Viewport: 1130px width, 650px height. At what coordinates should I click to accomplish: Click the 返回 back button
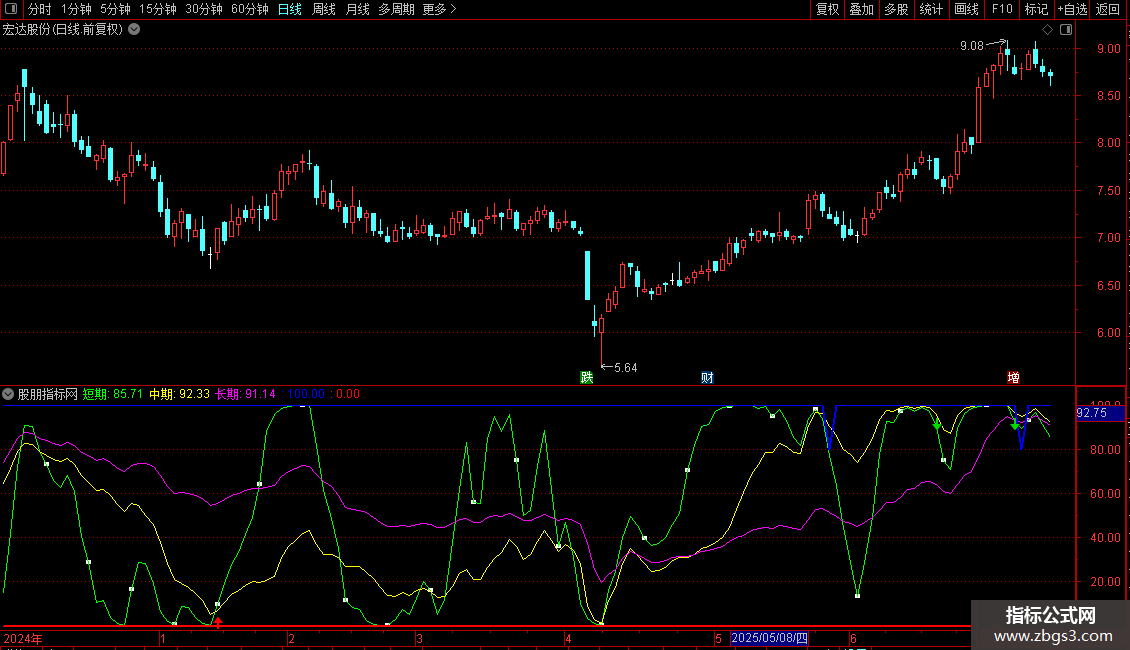(x=1108, y=10)
